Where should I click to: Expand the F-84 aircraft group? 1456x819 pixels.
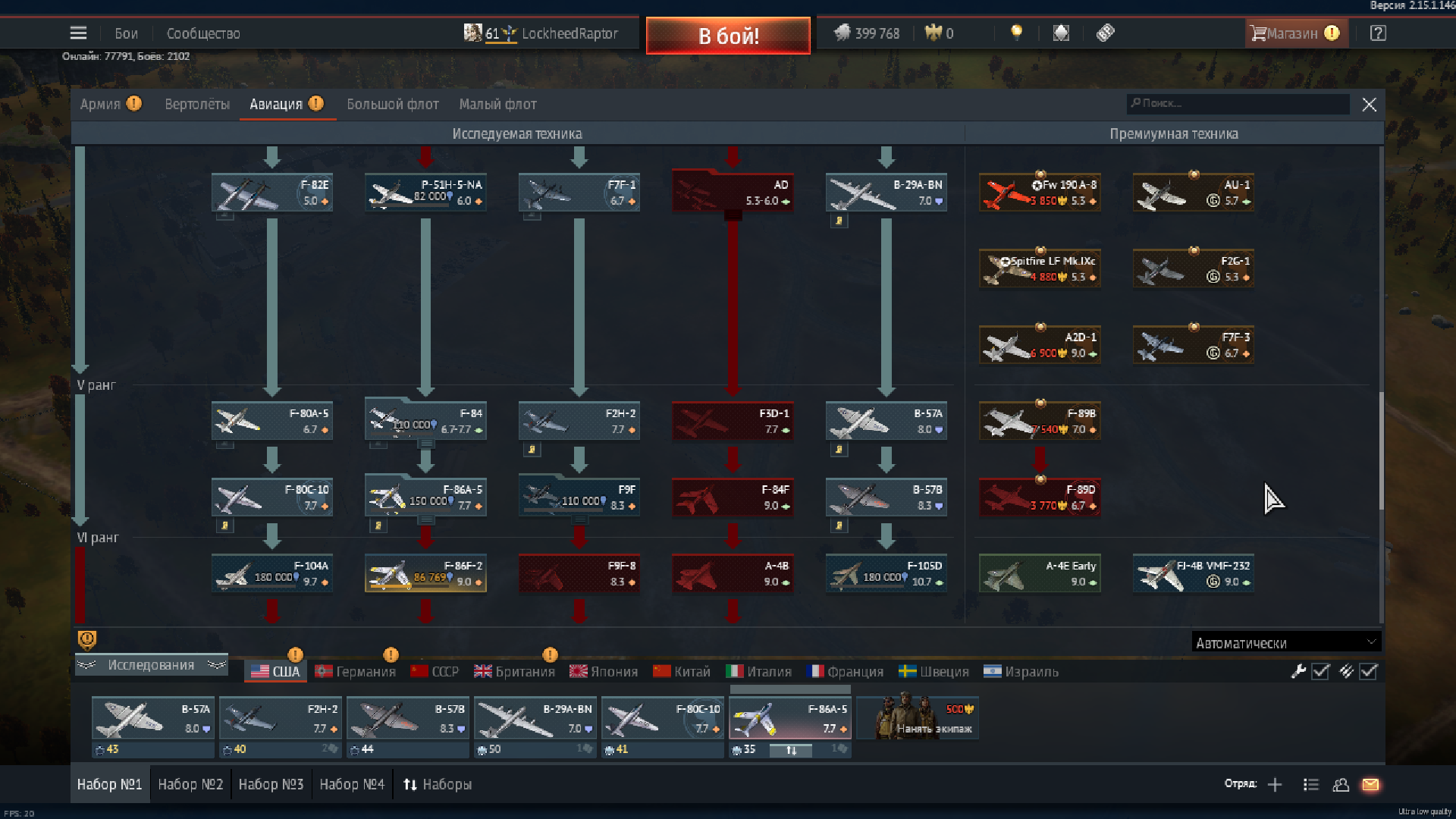pos(425,420)
